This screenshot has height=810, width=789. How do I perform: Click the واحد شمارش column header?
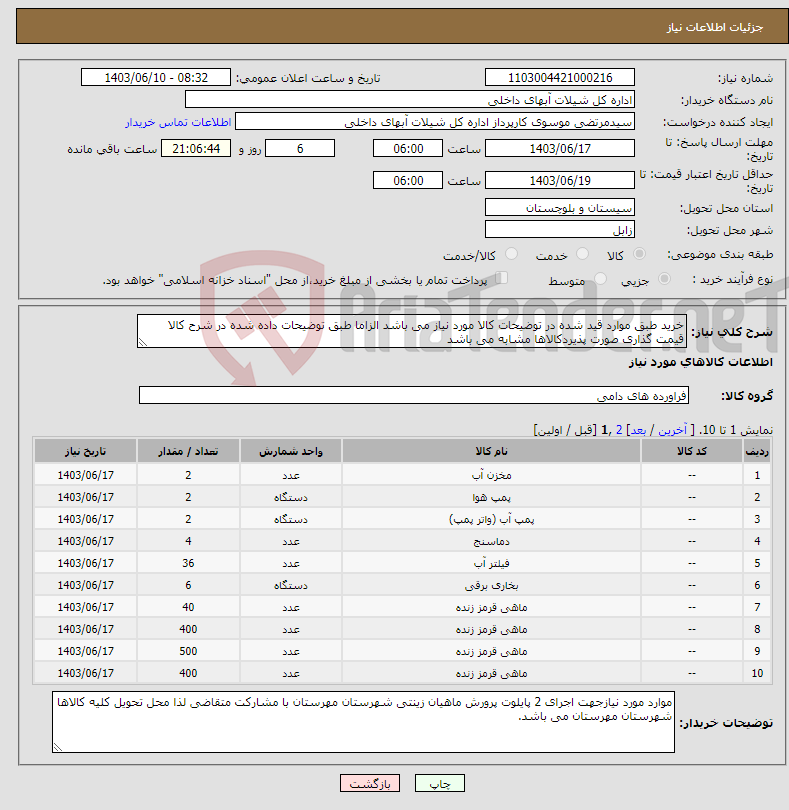coord(290,451)
